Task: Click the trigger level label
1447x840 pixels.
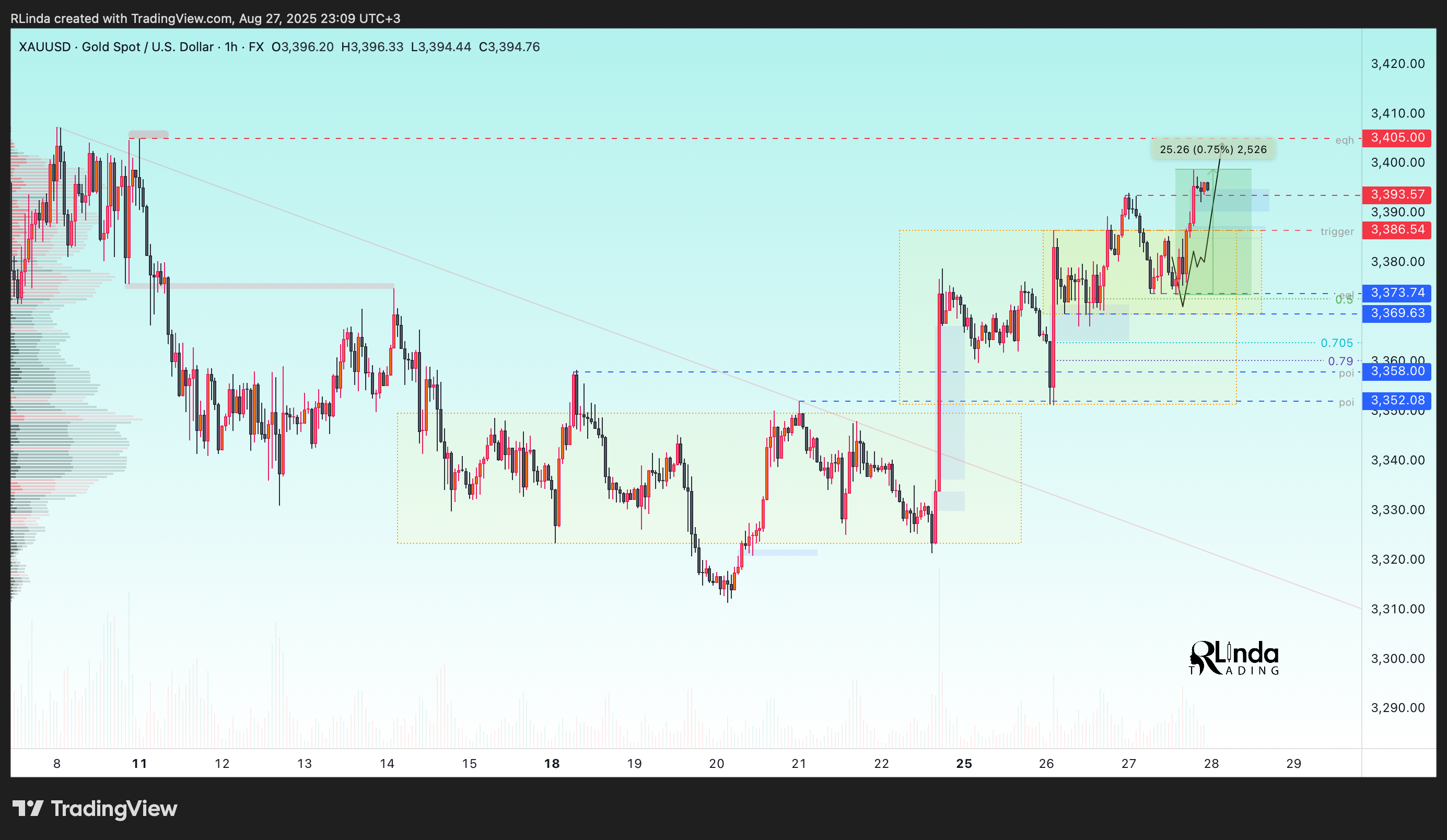Action: [x=1337, y=232]
